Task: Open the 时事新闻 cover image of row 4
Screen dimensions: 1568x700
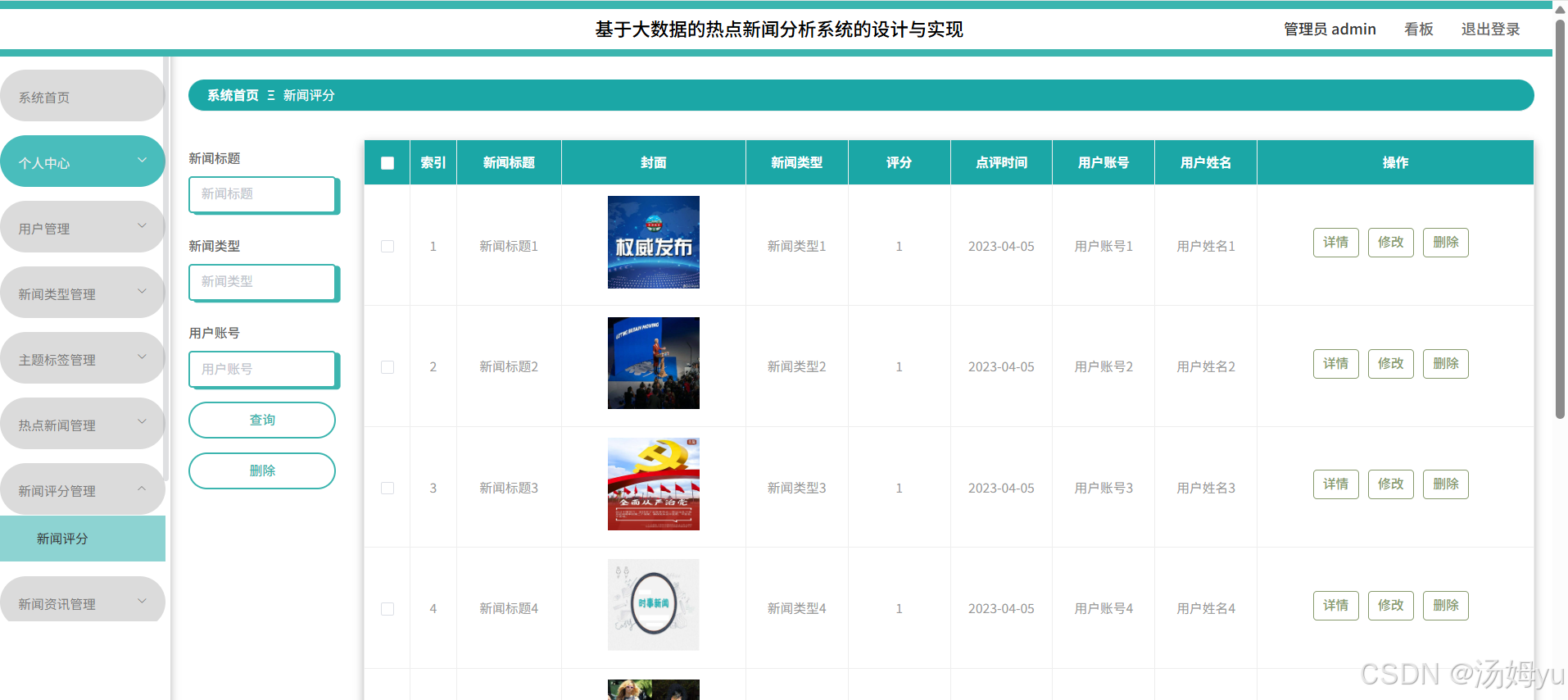Action: (654, 605)
